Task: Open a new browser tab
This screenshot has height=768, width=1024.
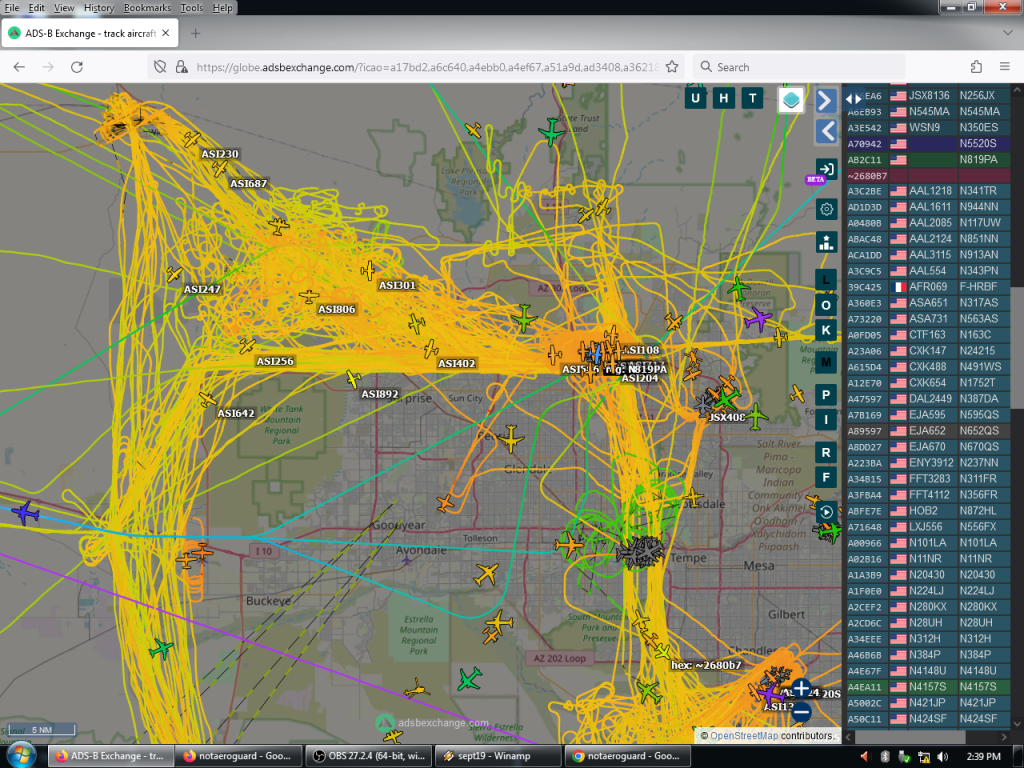Action: coord(195,33)
